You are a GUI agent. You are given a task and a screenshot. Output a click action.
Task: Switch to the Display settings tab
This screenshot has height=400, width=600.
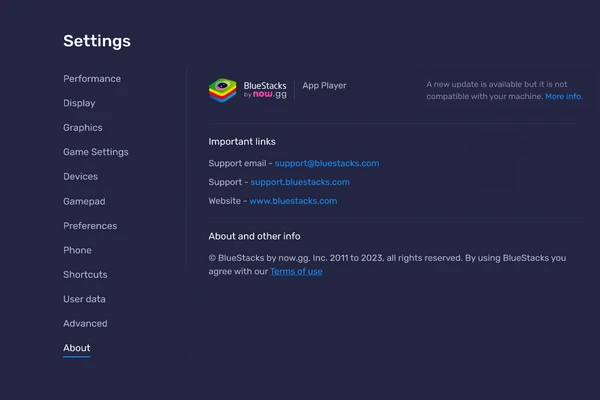click(x=79, y=103)
